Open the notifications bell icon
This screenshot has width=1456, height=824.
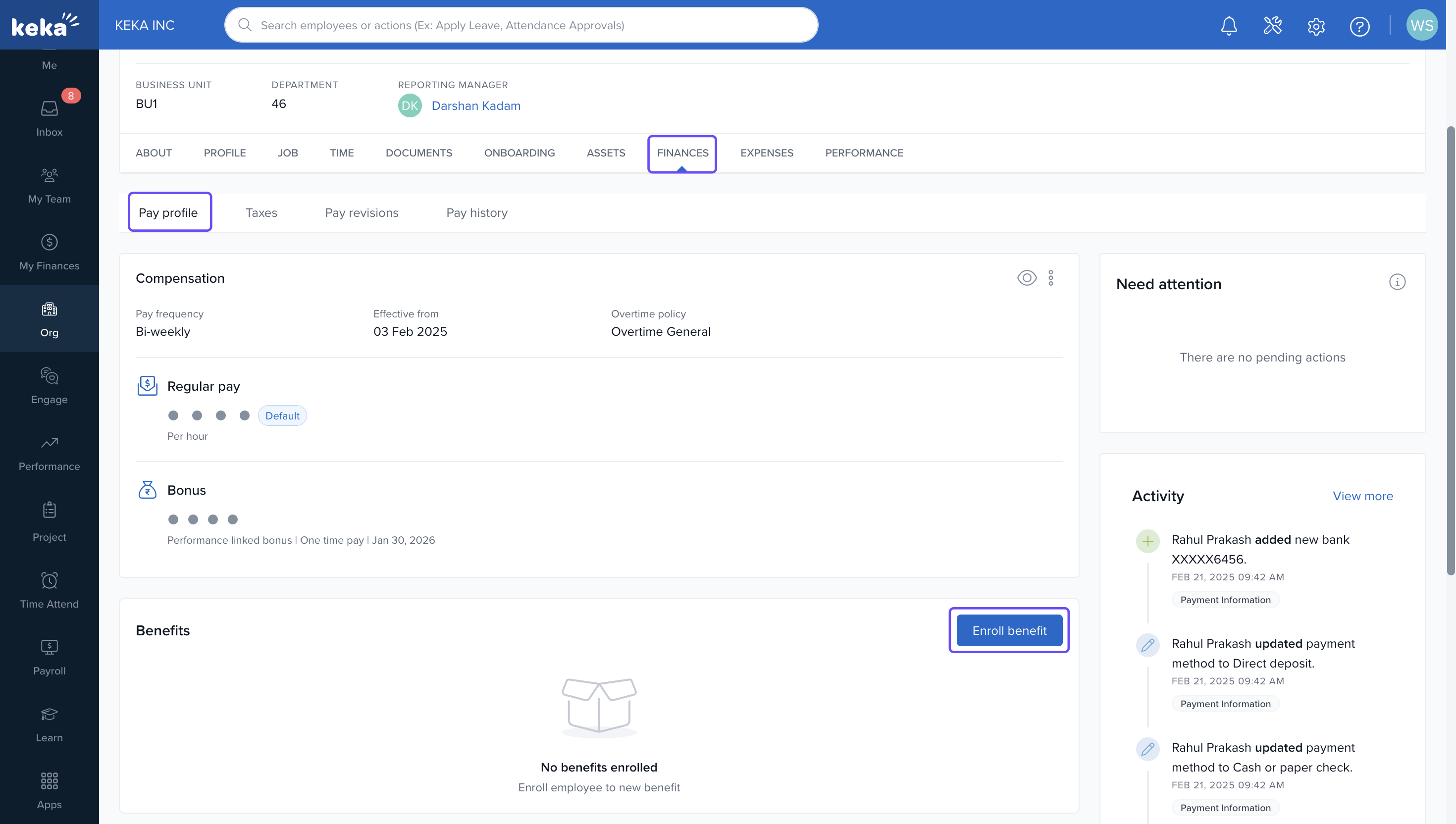1229,25
